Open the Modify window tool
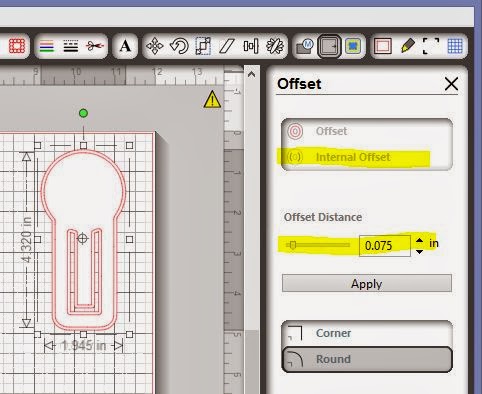This screenshot has height=394, width=482. [305, 46]
